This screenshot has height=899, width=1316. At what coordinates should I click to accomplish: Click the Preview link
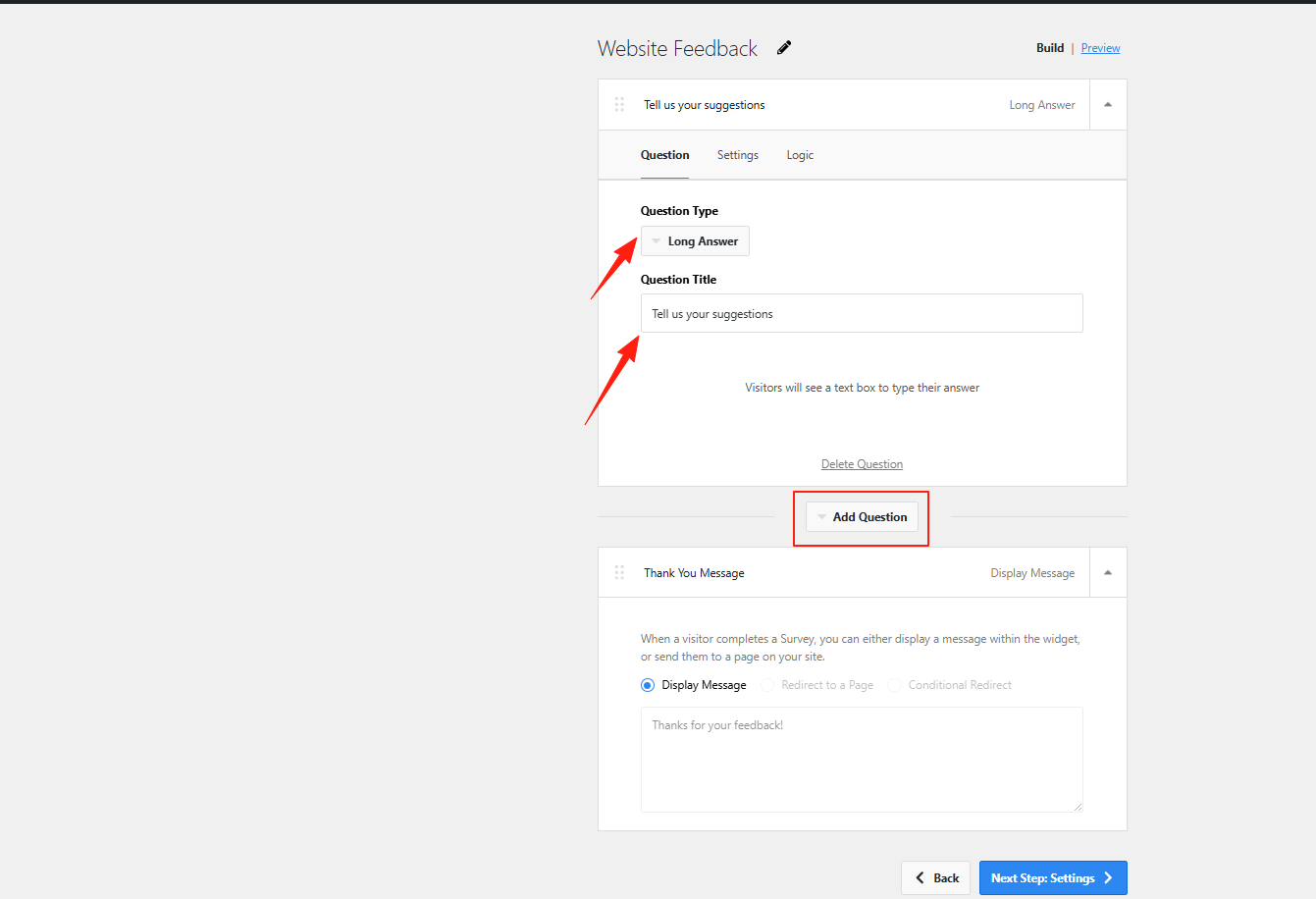[1100, 48]
